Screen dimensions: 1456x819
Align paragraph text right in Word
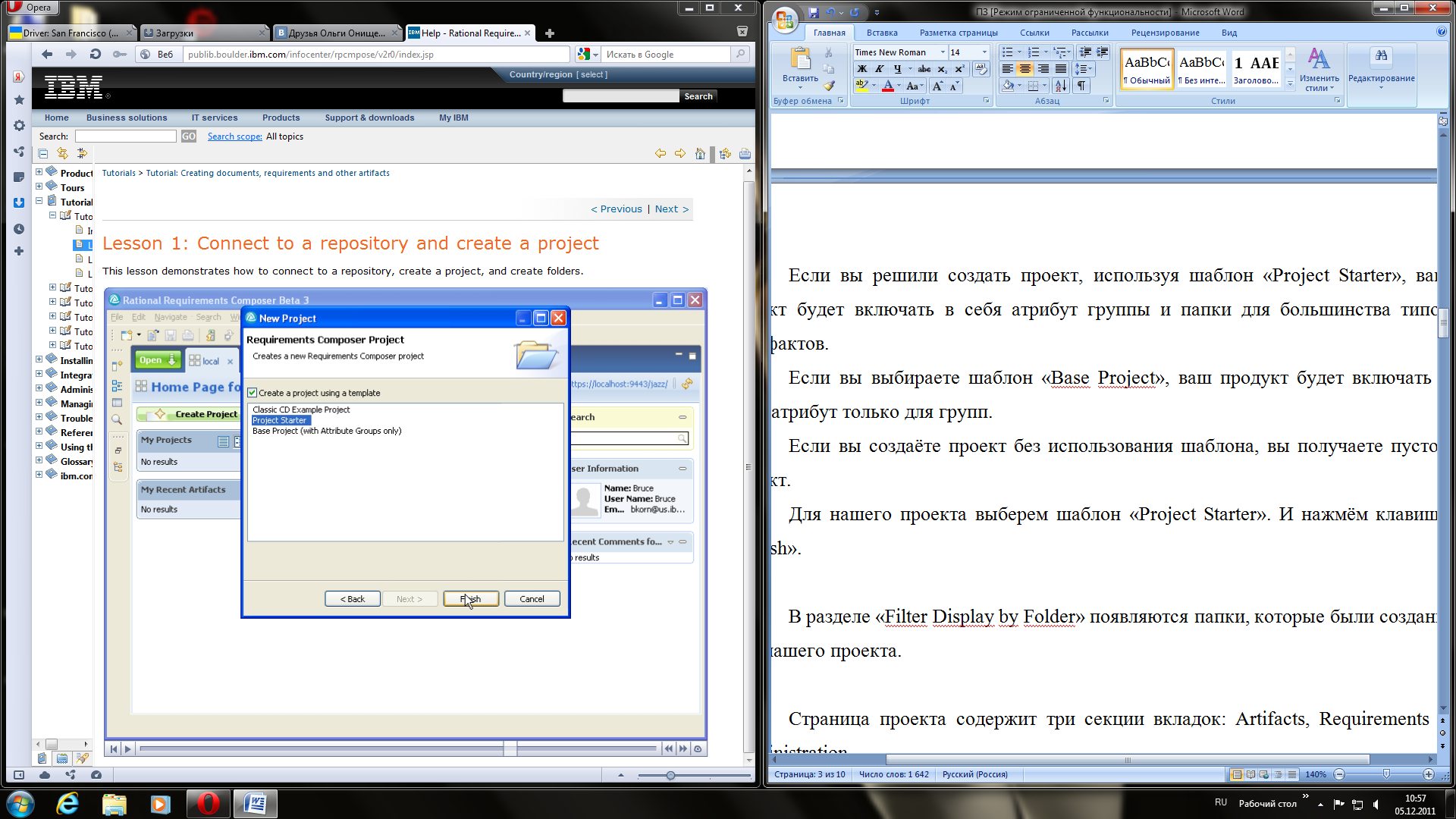pos(1043,69)
